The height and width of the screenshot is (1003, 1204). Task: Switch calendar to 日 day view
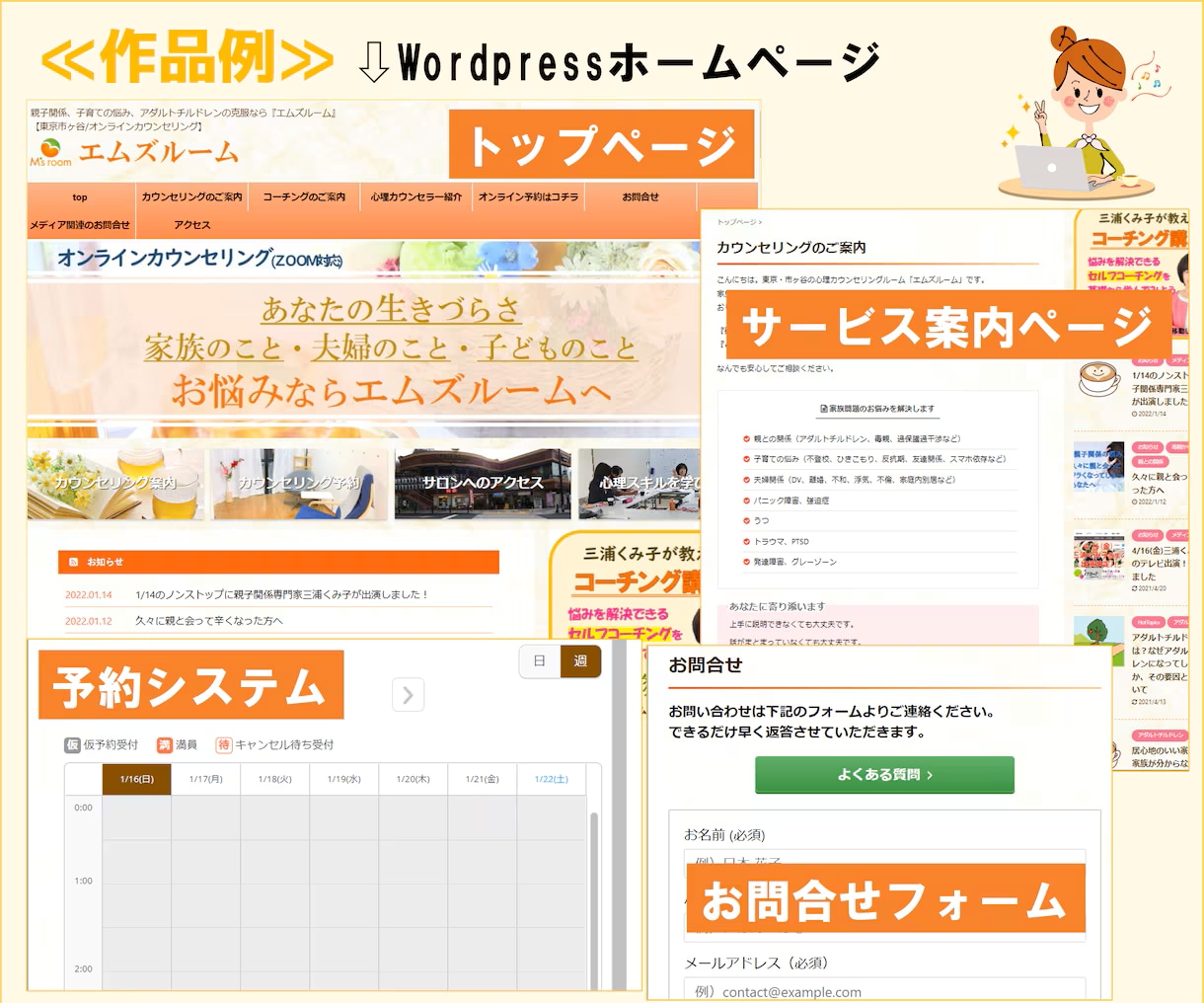(540, 660)
